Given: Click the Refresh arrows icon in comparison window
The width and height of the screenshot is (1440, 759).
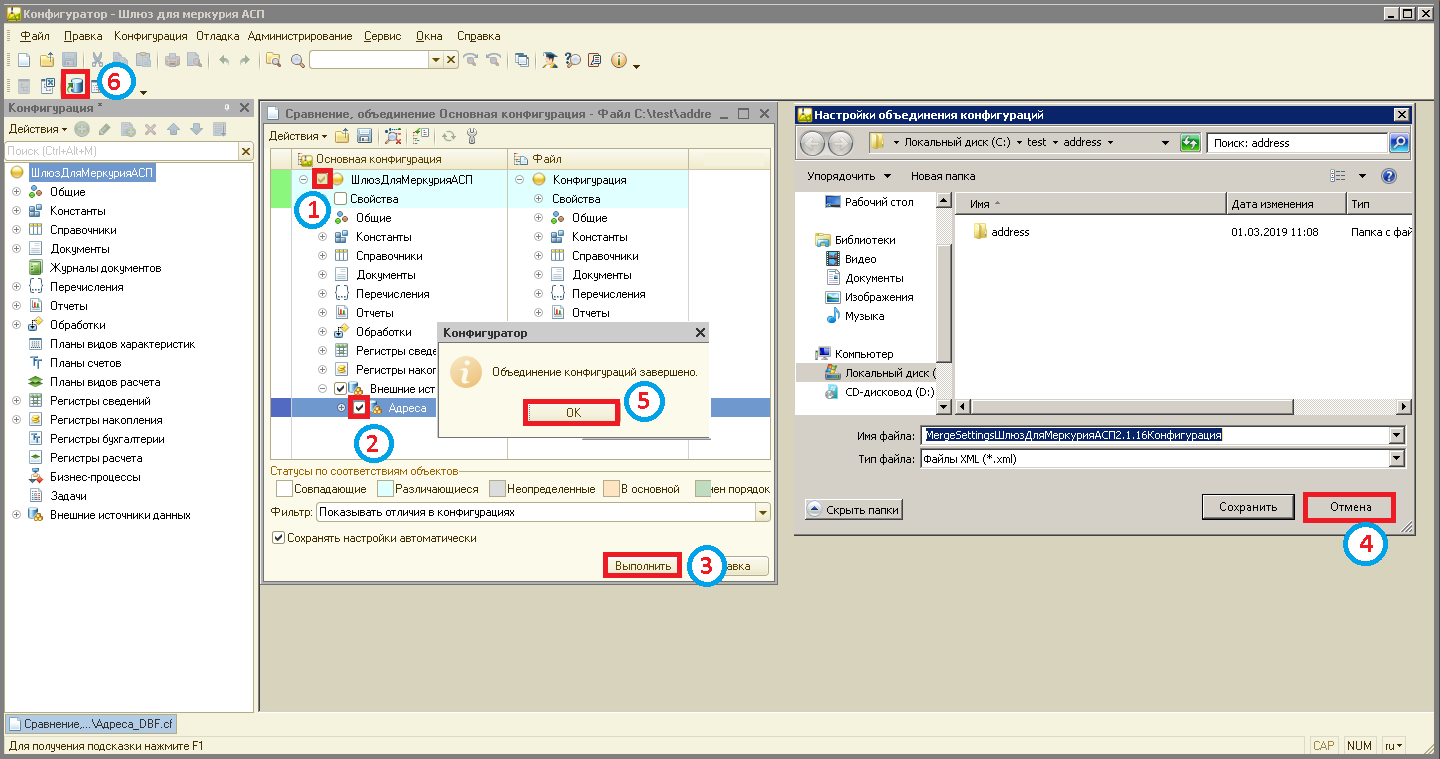Looking at the screenshot, I should 449,136.
